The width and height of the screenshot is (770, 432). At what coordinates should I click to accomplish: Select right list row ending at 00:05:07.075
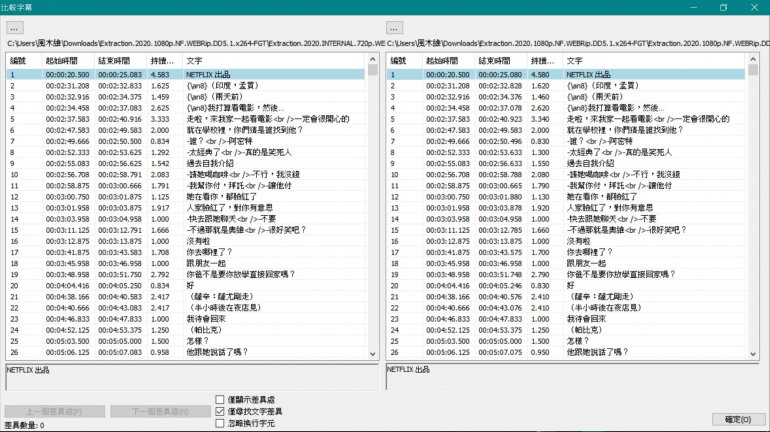pos(566,352)
